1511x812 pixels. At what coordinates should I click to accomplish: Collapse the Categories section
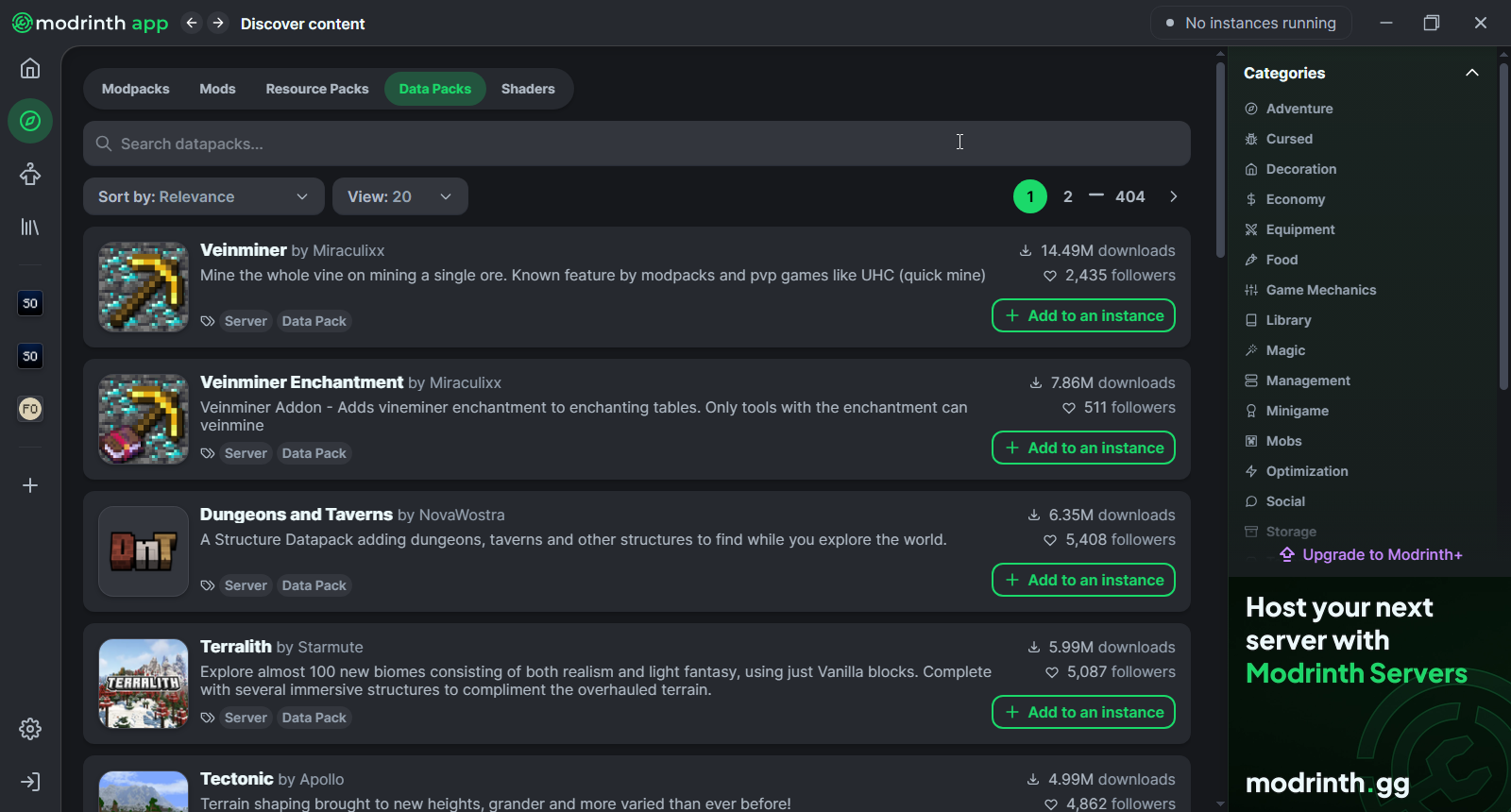1471,73
